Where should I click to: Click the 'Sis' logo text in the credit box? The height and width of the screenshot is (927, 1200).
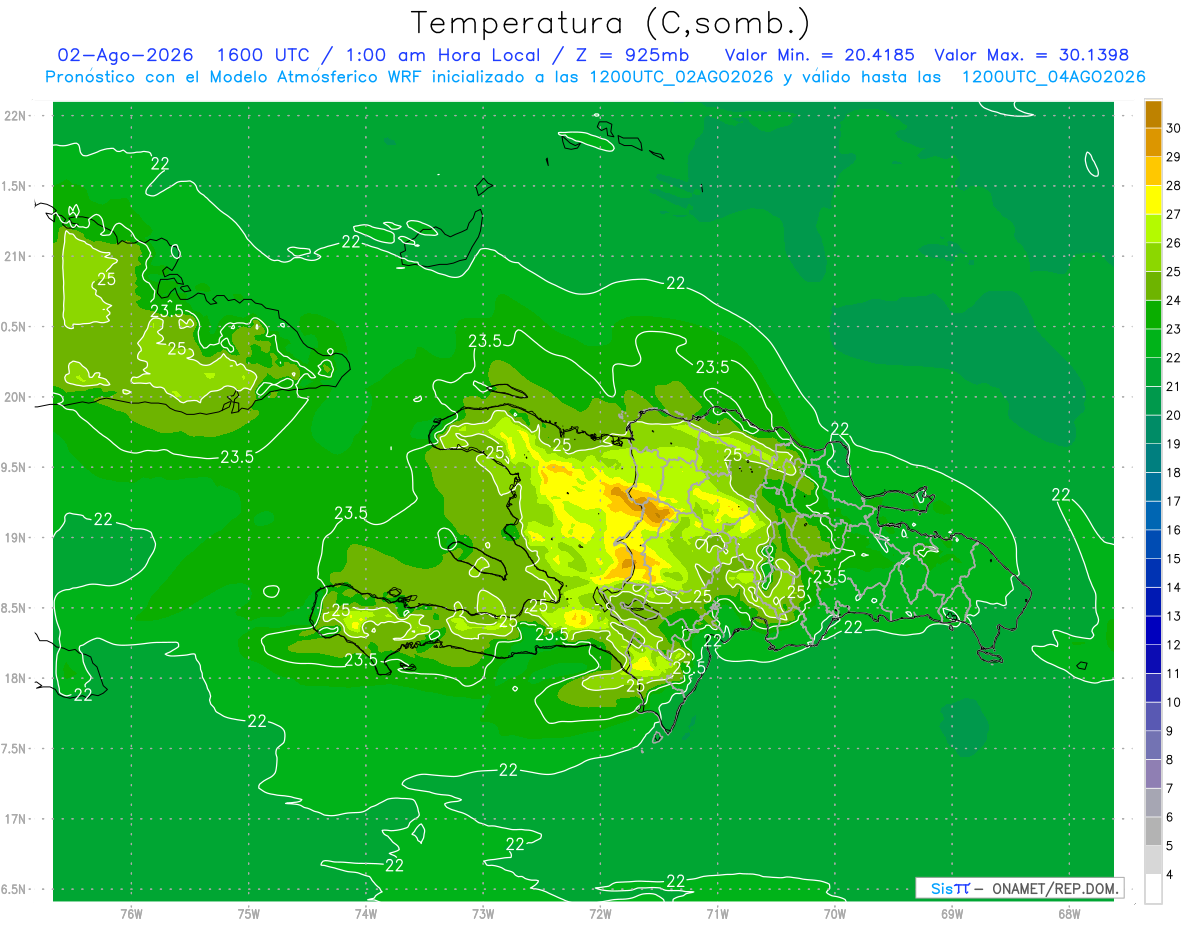(x=940, y=888)
